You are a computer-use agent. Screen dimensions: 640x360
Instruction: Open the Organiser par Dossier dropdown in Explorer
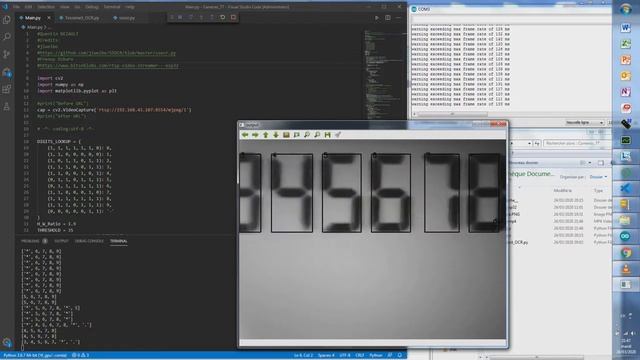(598, 177)
